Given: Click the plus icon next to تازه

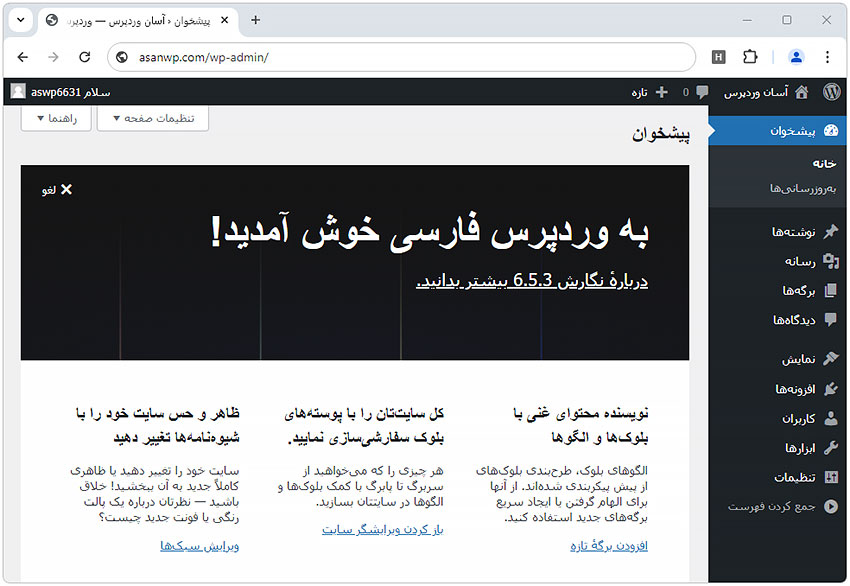Looking at the screenshot, I should click(x=661, y=92).
